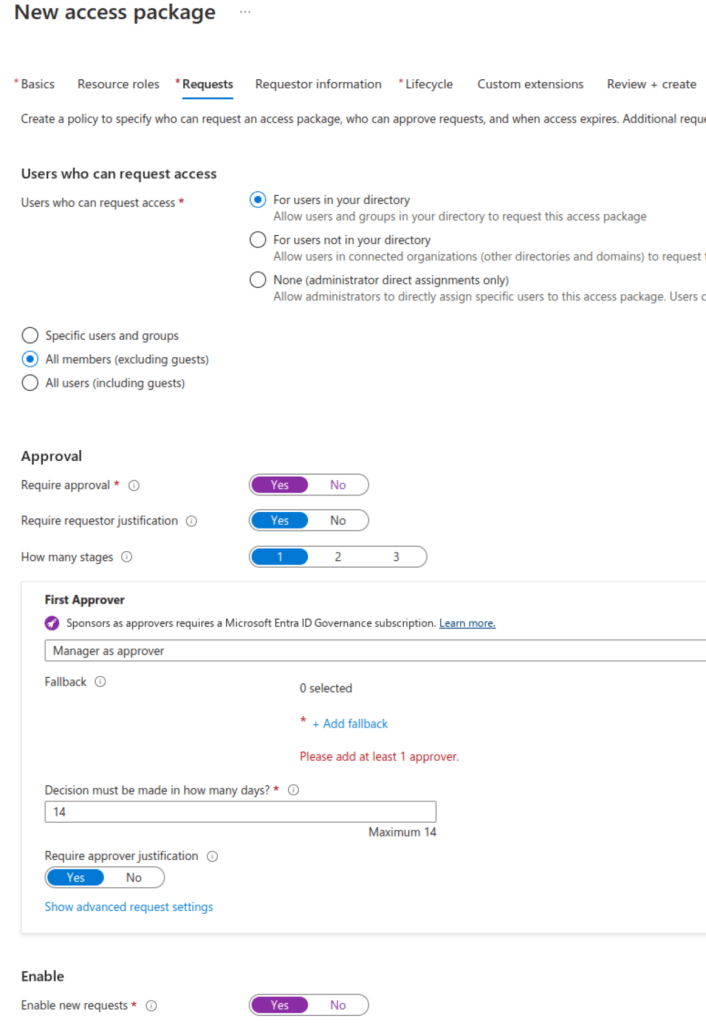Select 2 for number of approval stages
The width and height of the screenshot is (706, 1024).
tap(338, 557)
